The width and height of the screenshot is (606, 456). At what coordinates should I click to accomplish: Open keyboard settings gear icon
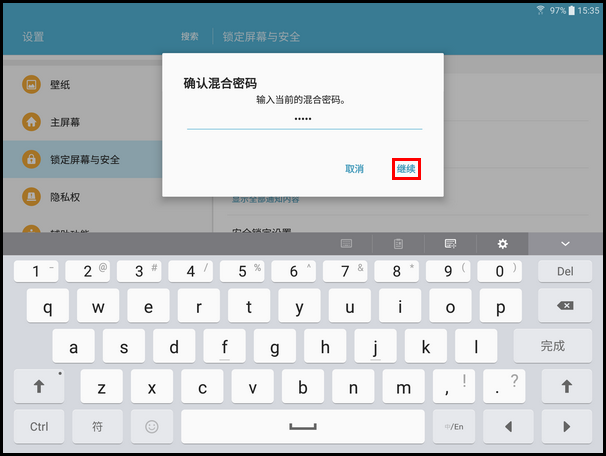click(502, 244)
